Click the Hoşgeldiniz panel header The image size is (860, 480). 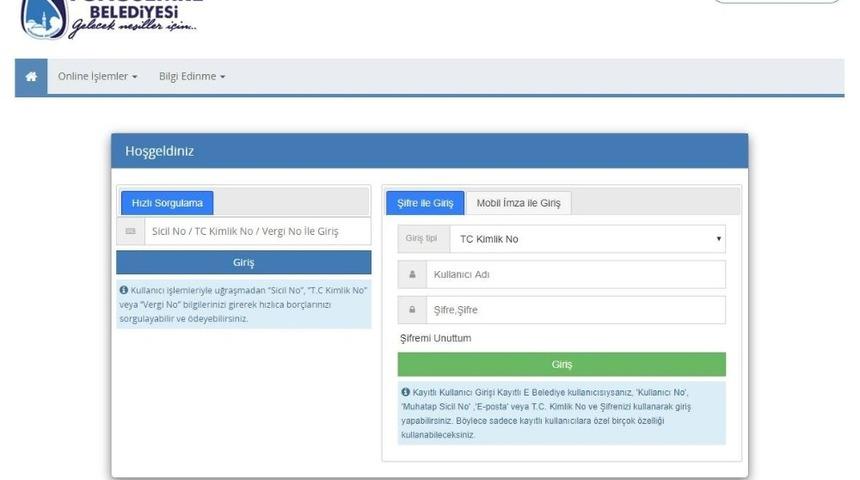tap(429, 151)
